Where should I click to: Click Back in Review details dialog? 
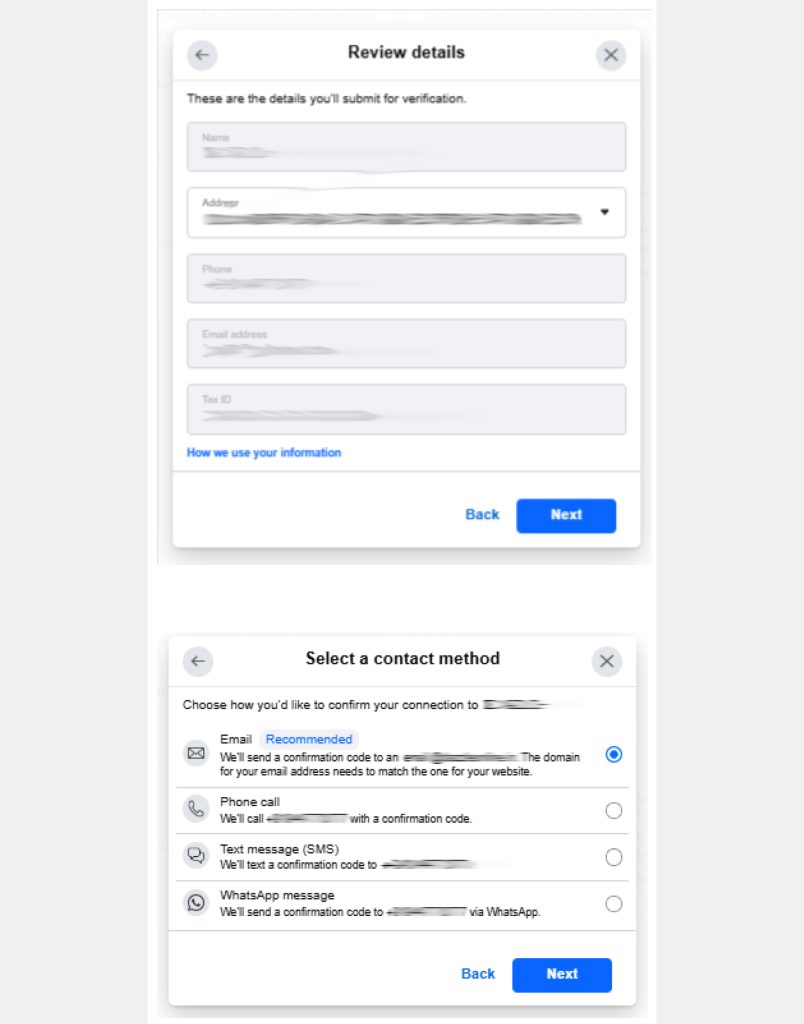[482, 515]
